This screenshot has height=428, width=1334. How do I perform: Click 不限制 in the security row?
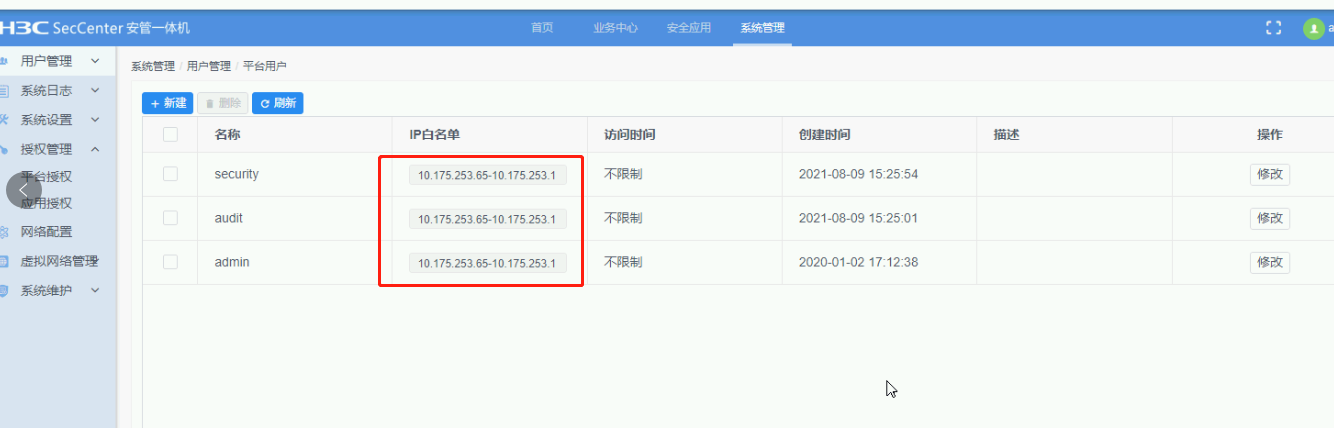coord(623,174)
